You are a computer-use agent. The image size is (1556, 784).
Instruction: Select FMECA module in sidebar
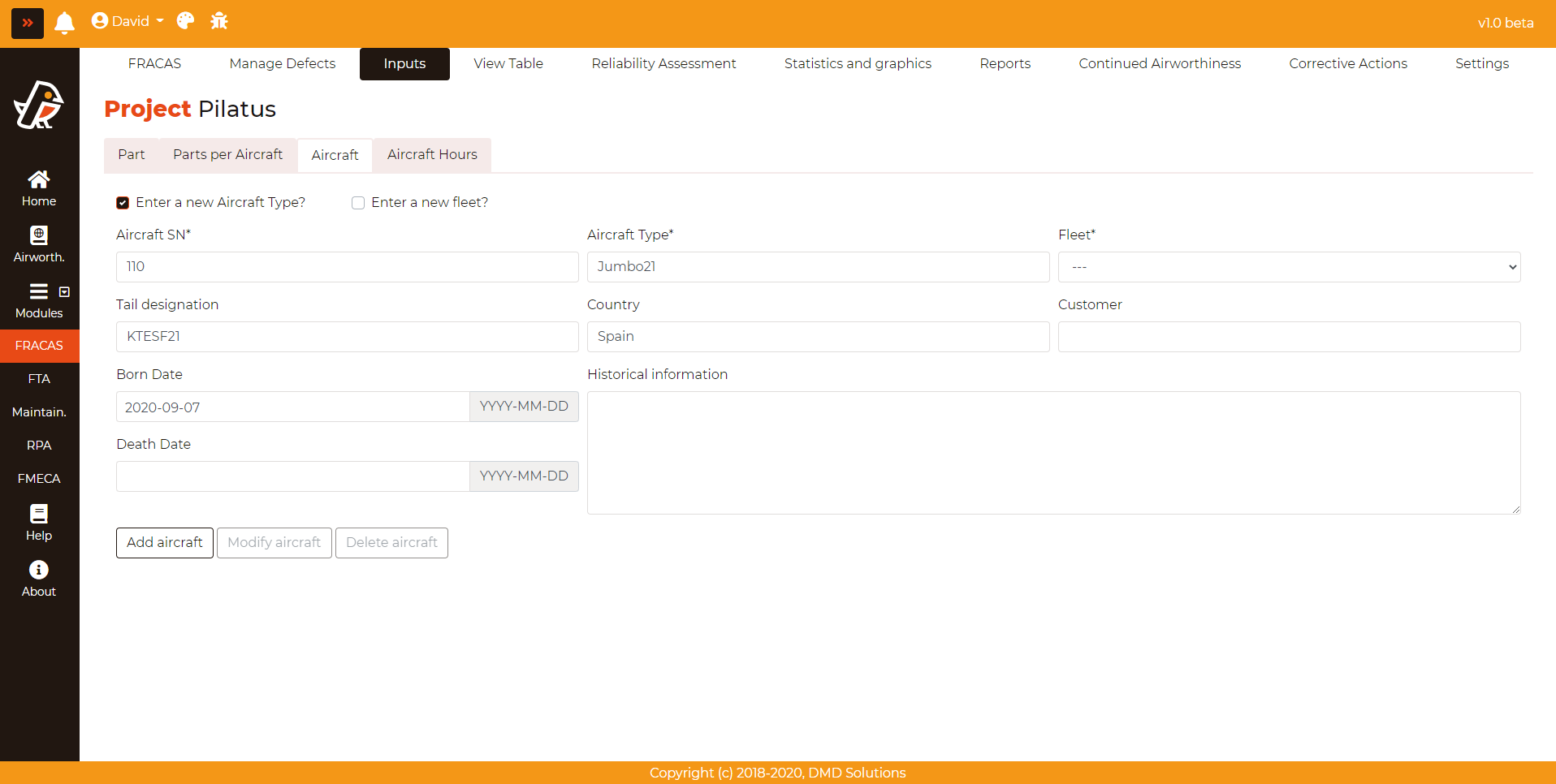pos(39,479)
